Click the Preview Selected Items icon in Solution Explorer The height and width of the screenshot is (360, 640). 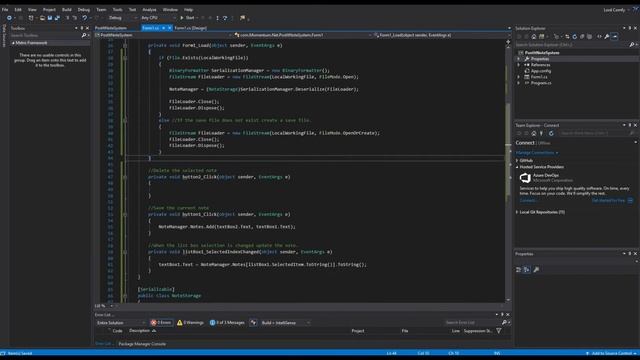(x=615, y=37)
